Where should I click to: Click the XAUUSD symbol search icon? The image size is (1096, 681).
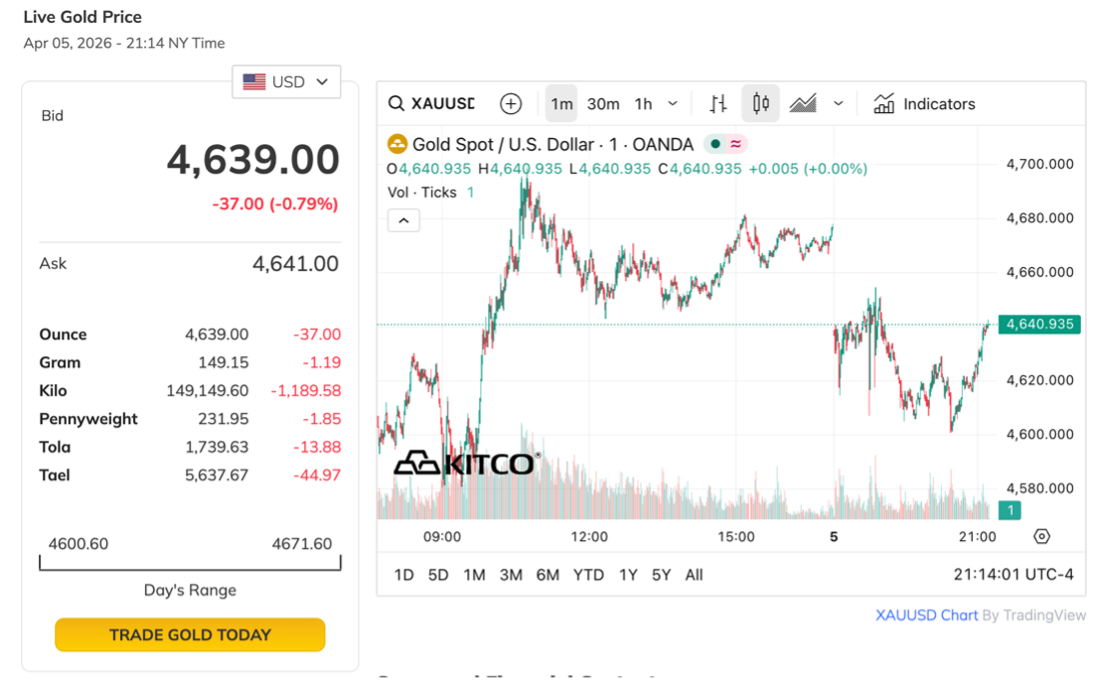click(x=397, y=104)
